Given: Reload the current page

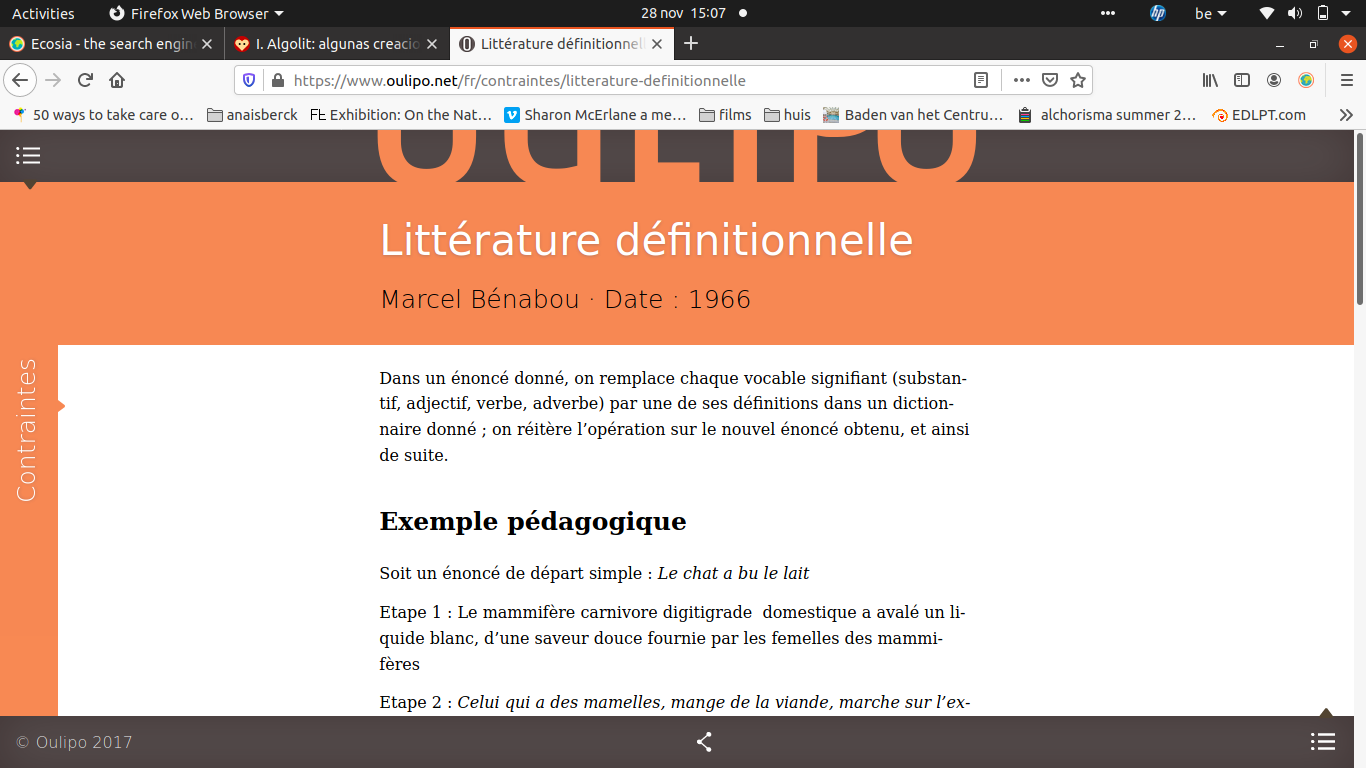Looking at the screenshot, I should (85, 80).
